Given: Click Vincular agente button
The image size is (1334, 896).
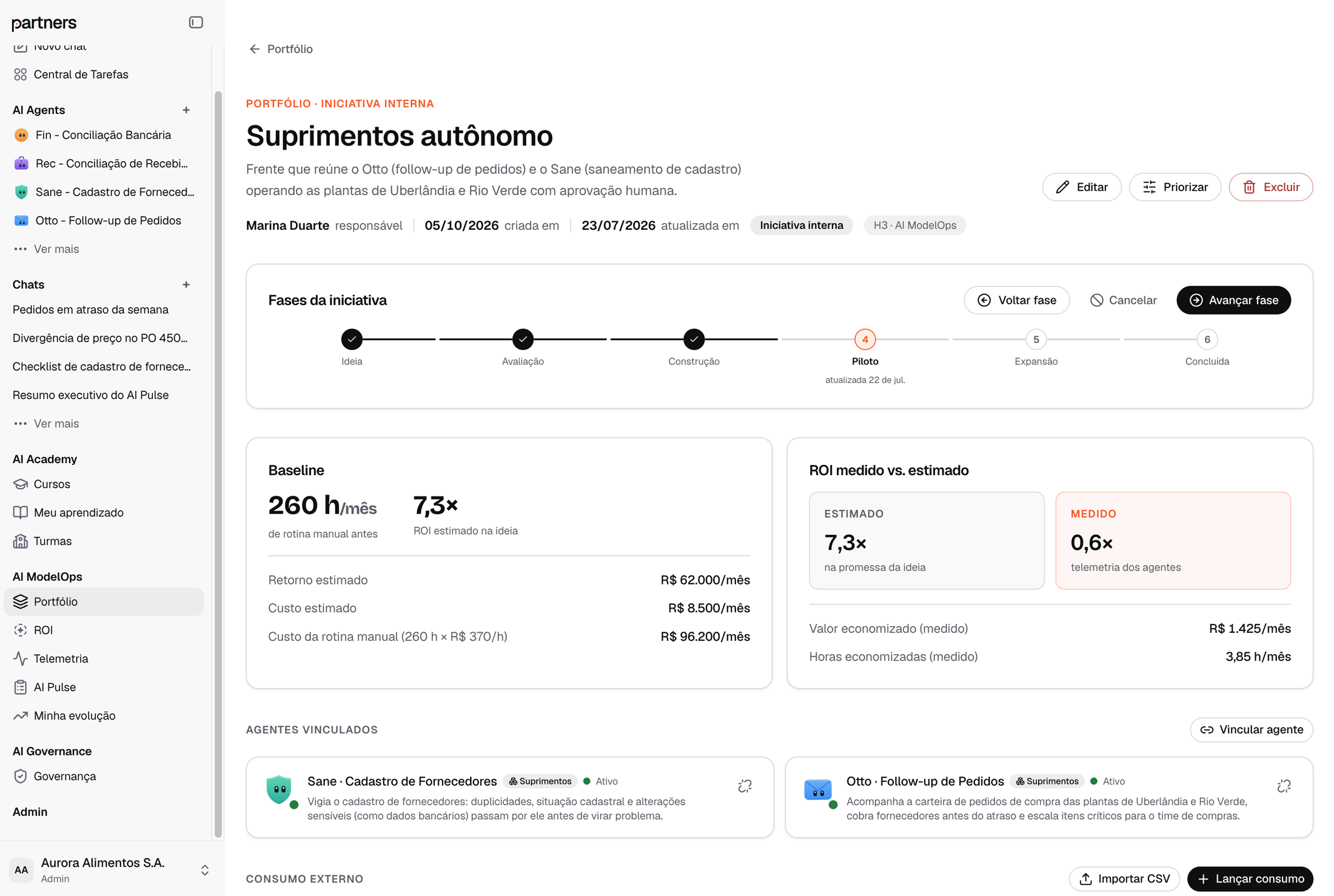Looking at the screenshot, I should click(1251, 730).
